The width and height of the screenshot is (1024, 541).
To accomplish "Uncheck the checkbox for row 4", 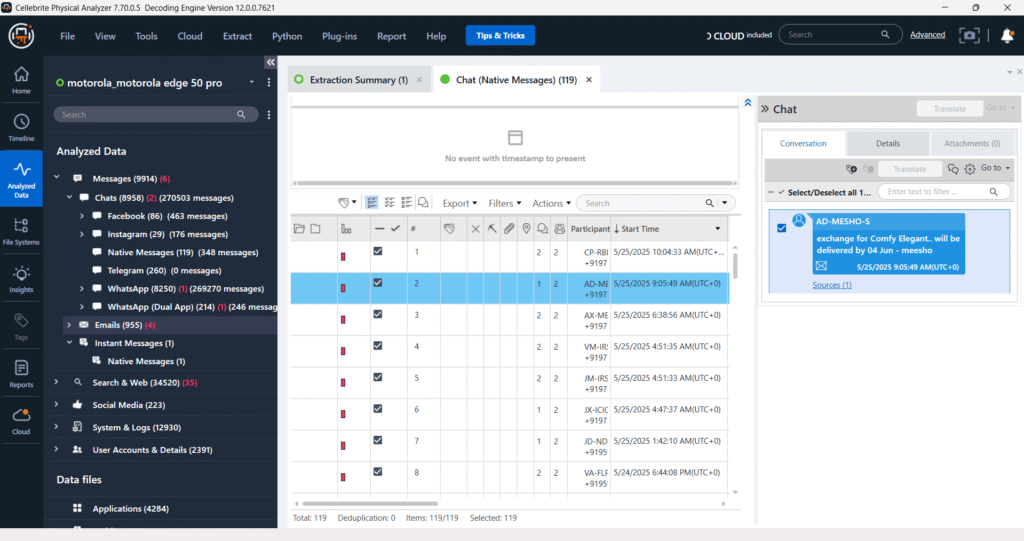I will [377, 345].
